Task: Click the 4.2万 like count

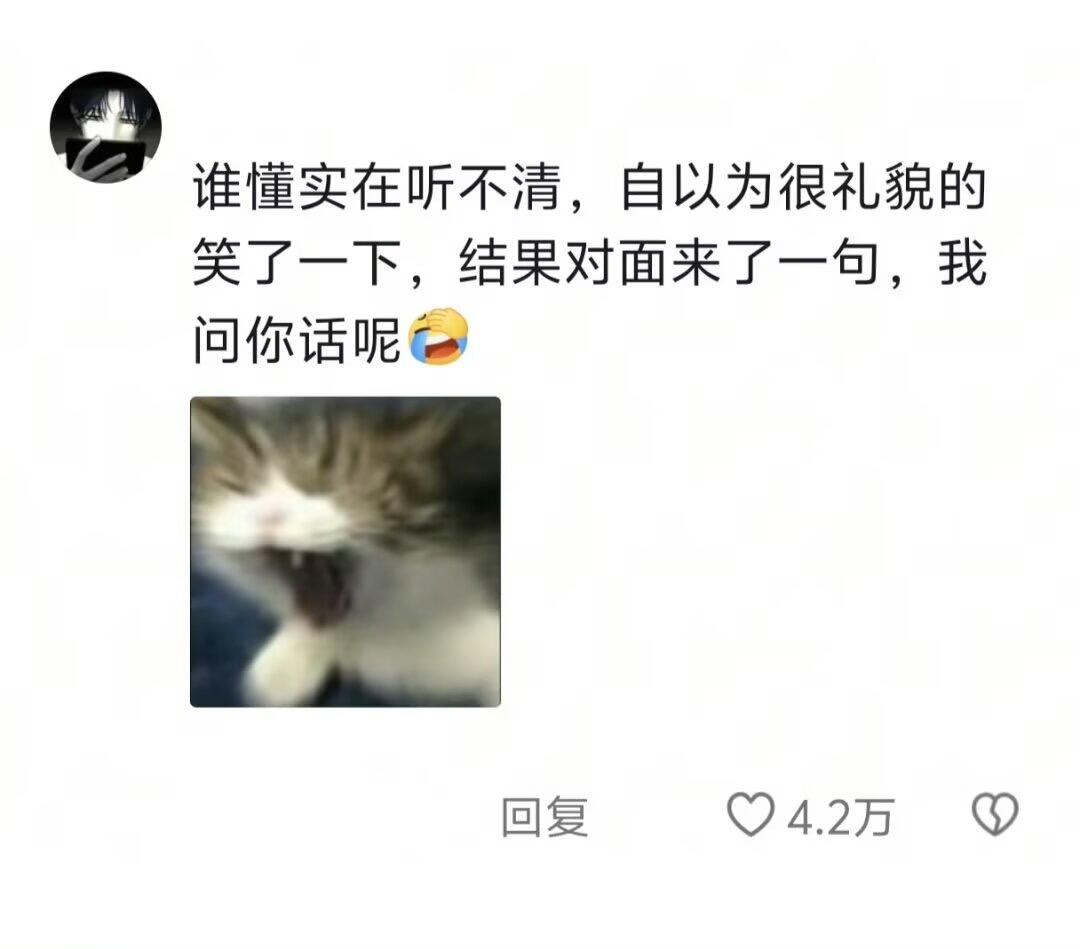Action: tap(840, 817)
